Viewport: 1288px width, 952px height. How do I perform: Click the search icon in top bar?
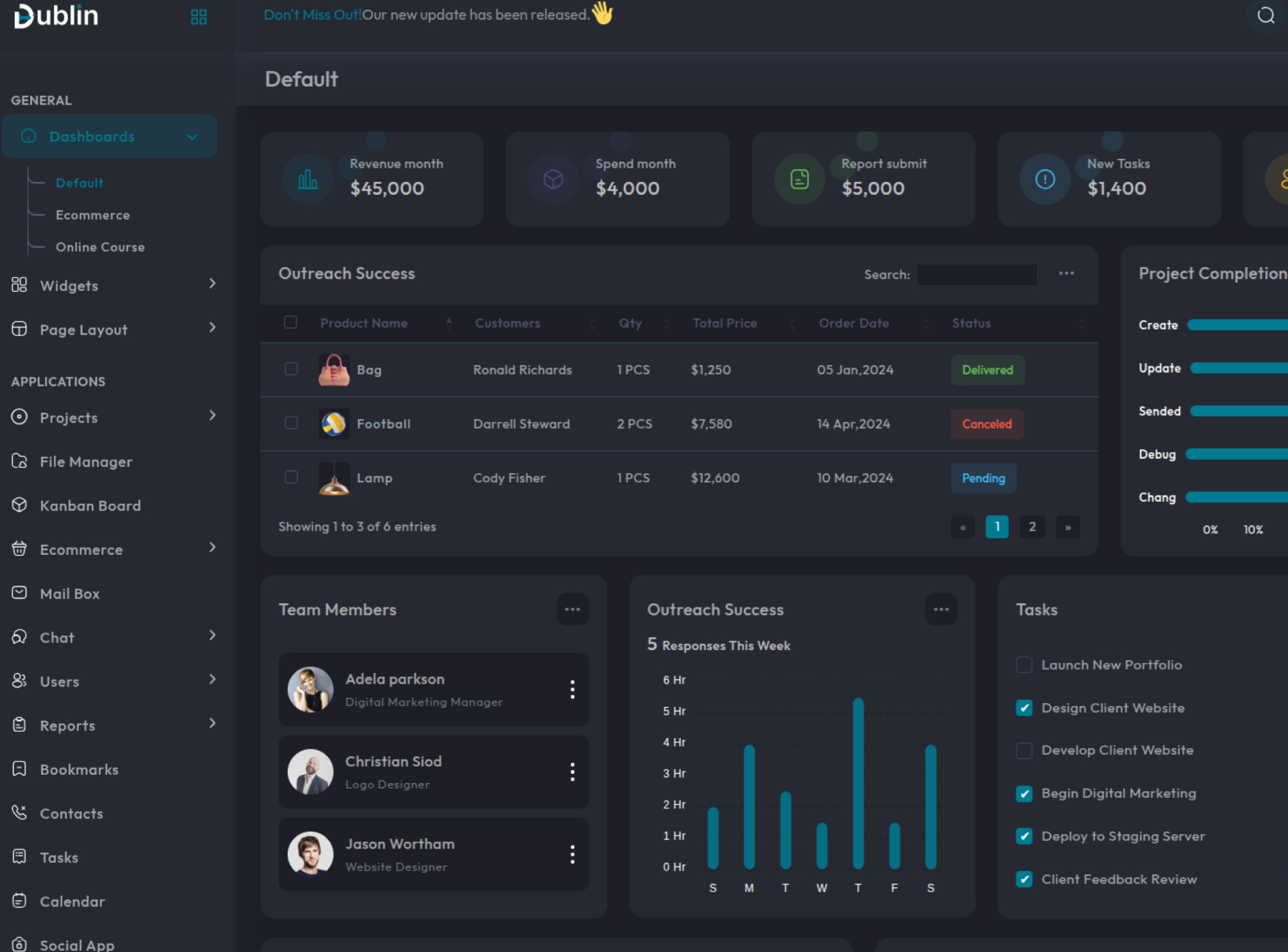(1265, 15)
